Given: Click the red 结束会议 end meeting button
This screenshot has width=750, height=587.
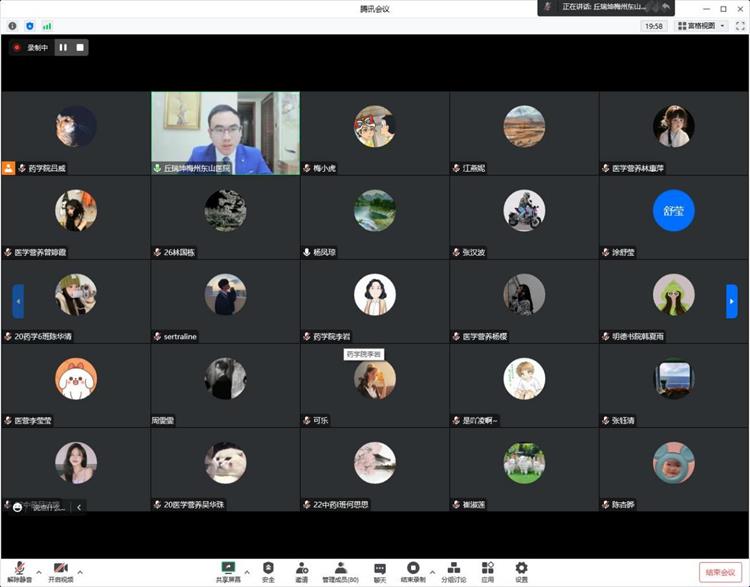Looking at the screenshot, I should click(720, 572).
